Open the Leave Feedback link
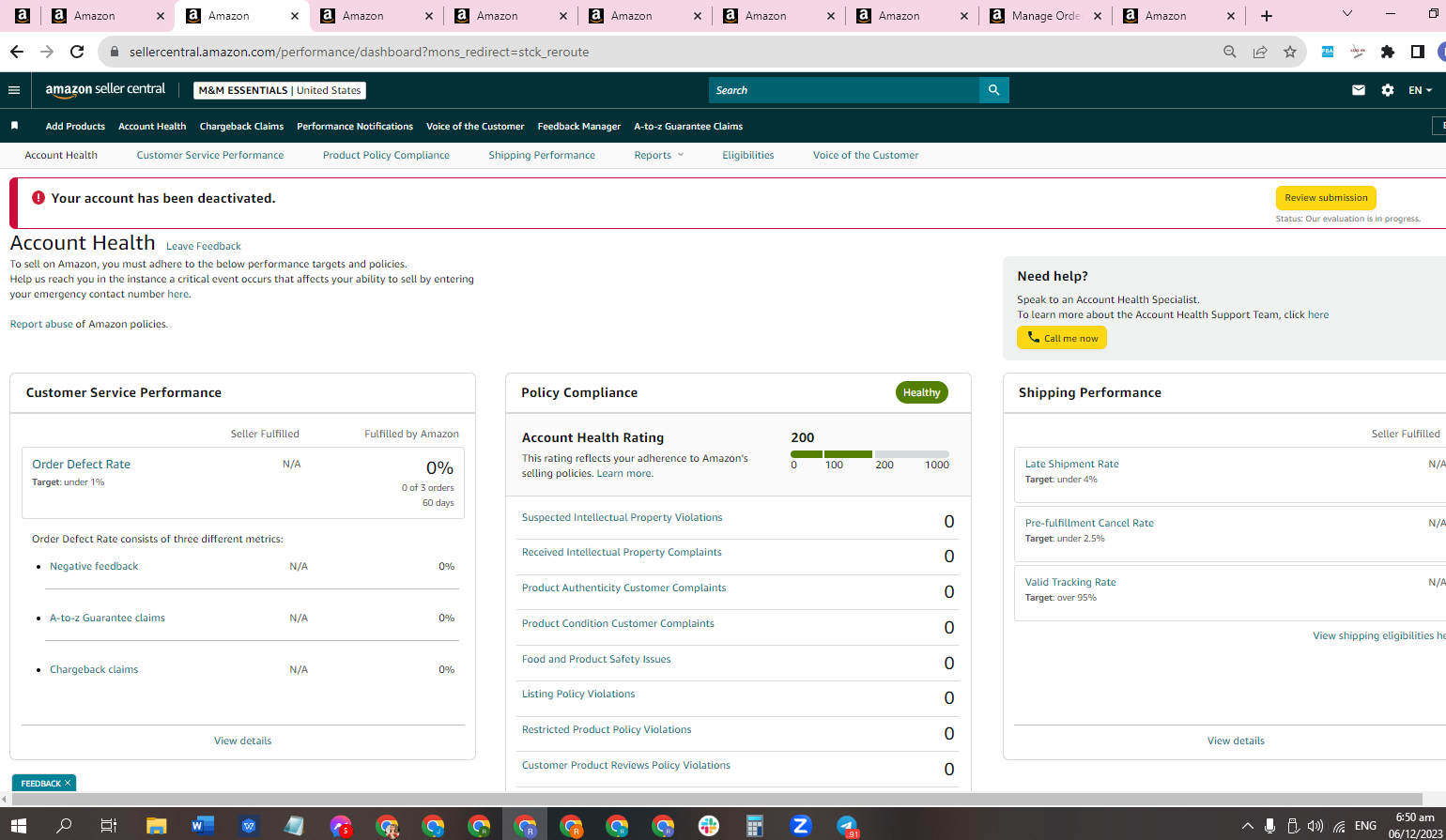Screen dimensions: 1446x840 click(204, 246)
